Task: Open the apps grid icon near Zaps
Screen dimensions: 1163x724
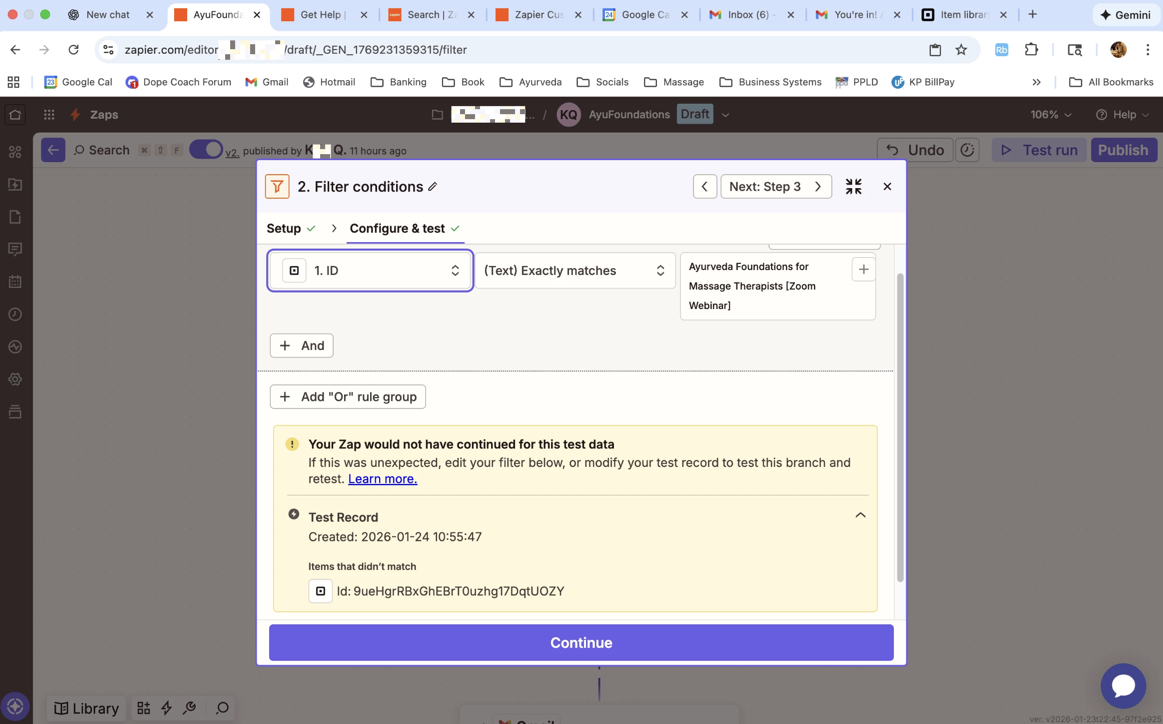Action: click(x=49, y=115)
